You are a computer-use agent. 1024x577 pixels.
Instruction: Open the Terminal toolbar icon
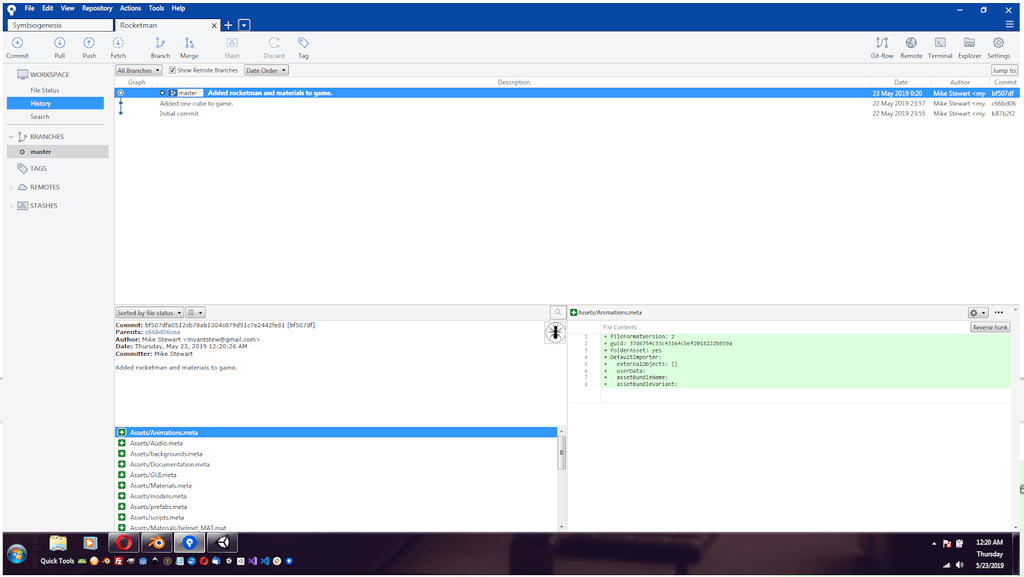(x=939, y=46)
